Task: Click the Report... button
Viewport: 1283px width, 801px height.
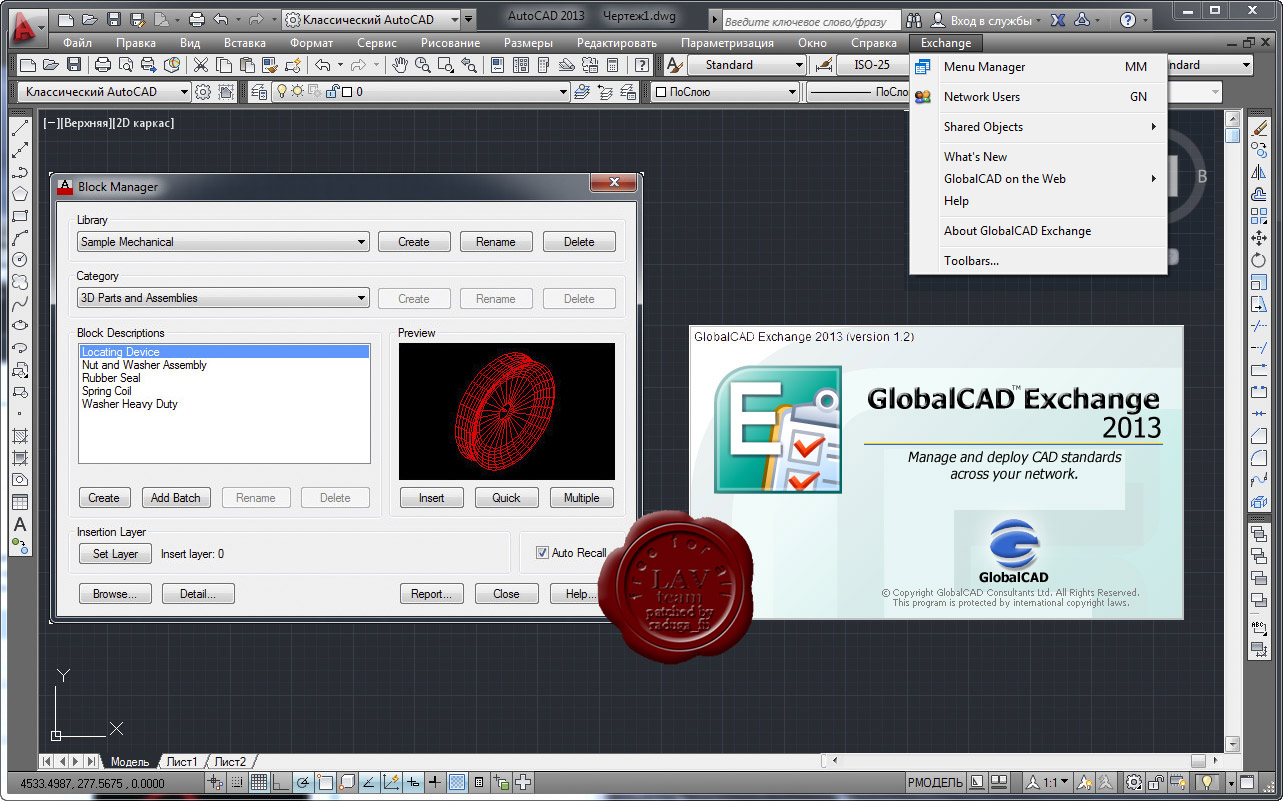Action: click(x=431, y=594)
